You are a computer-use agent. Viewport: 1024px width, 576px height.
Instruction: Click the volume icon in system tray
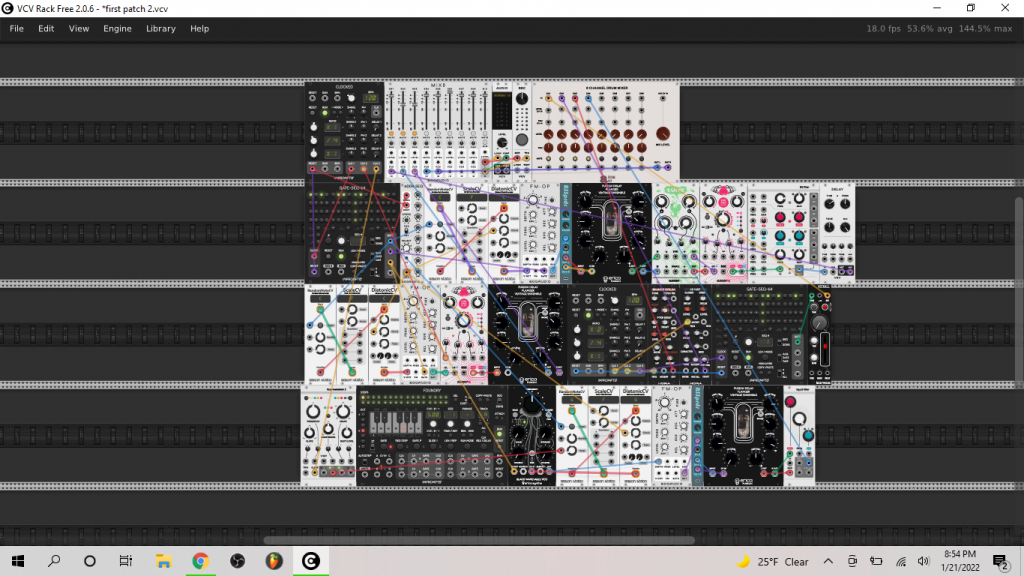923,561
